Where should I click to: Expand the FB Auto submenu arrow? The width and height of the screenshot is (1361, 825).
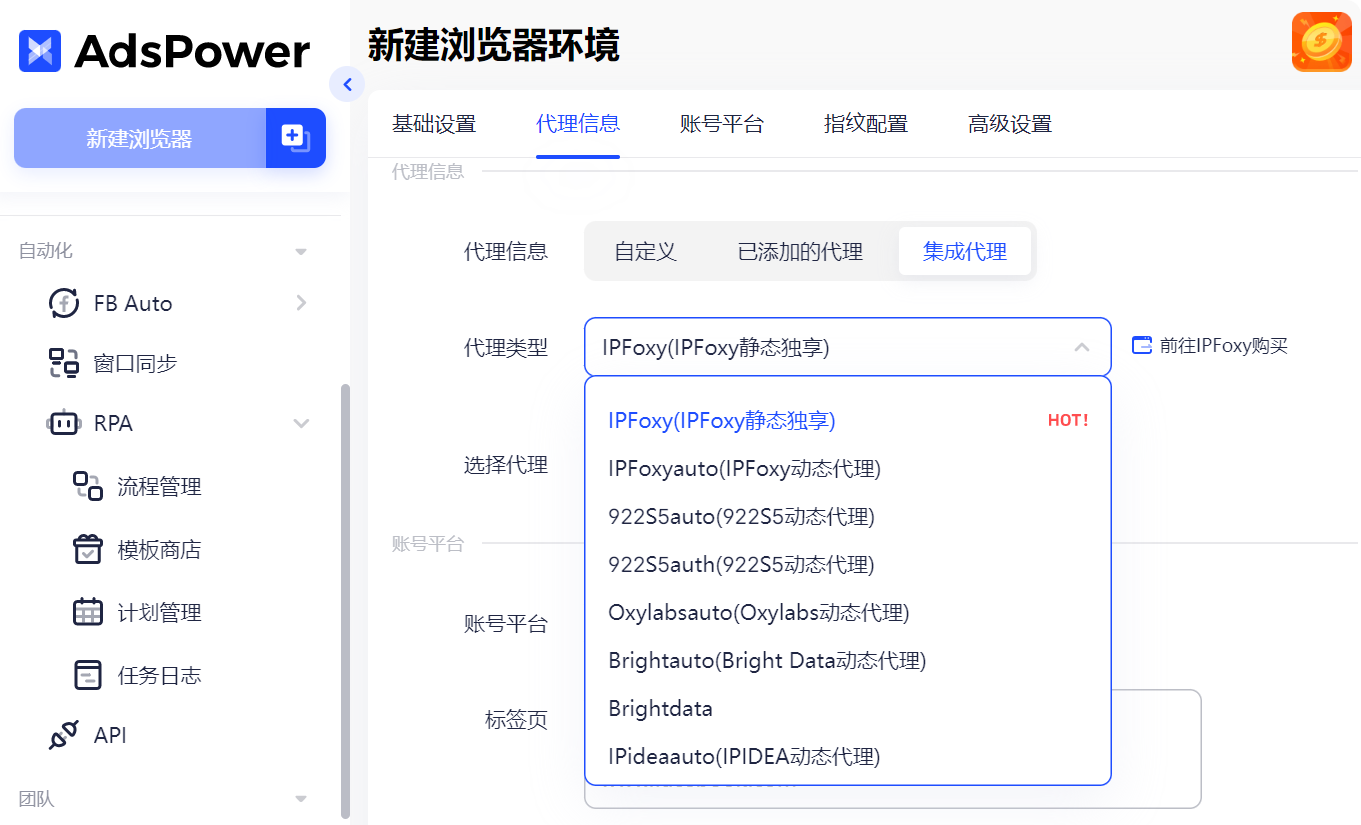coord(301,303)
